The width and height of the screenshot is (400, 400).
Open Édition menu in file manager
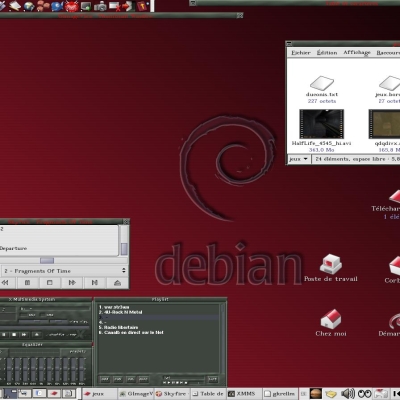point(327,53)
